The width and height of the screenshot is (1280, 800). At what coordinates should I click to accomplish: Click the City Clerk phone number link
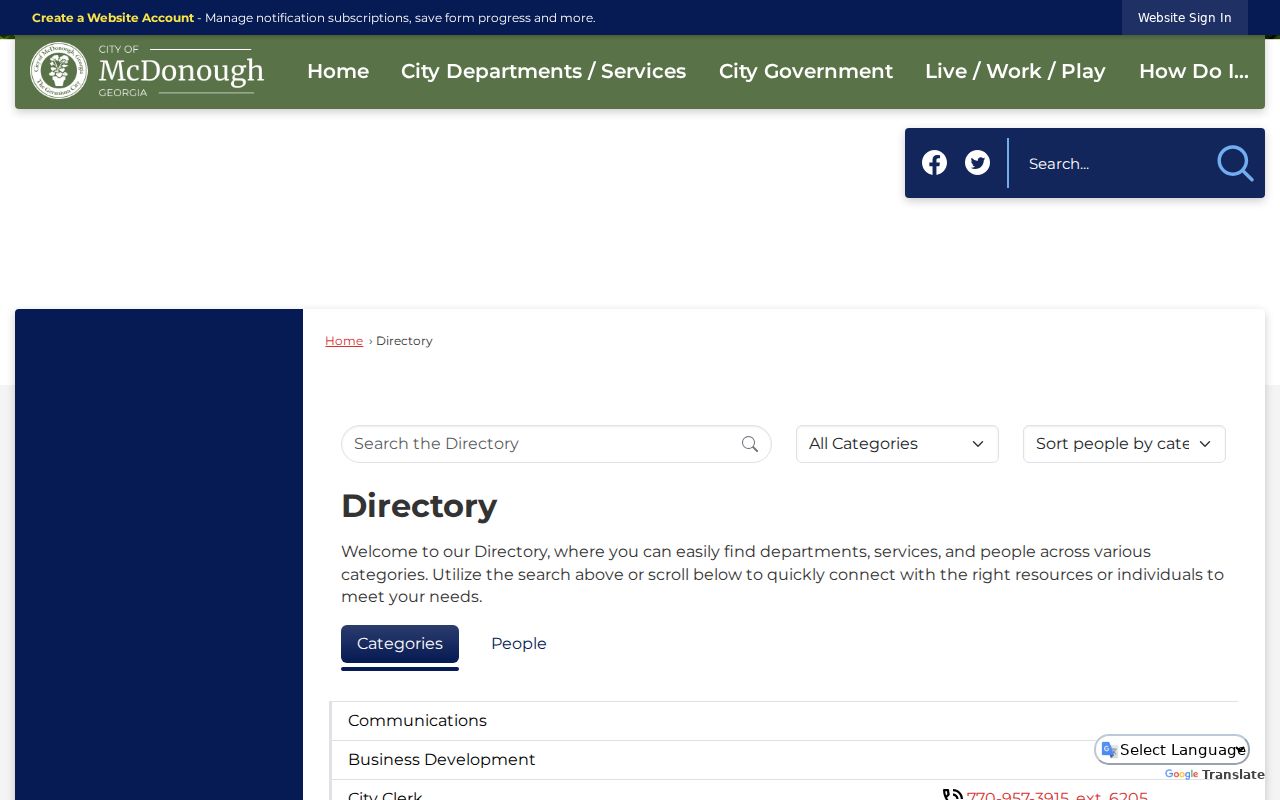[x=1057, y=796]
